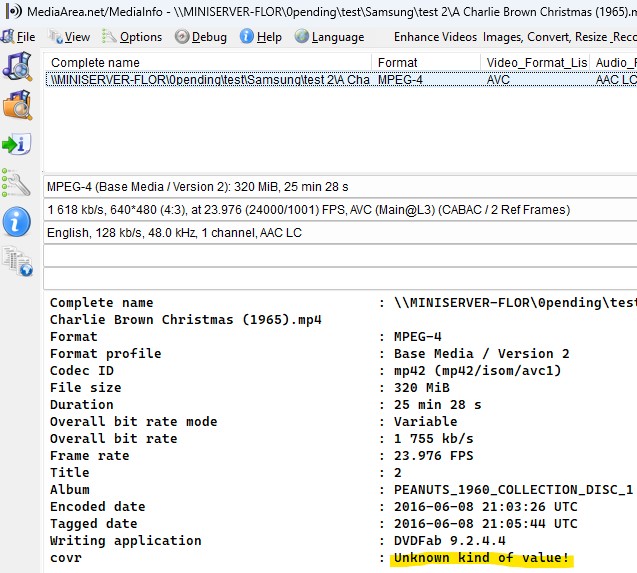Click the Album value PEANUTS_1960_COLLECTION_DISC_1
Image resolution: width=637 pixels, height=573 pixels.
pos(514,490)
